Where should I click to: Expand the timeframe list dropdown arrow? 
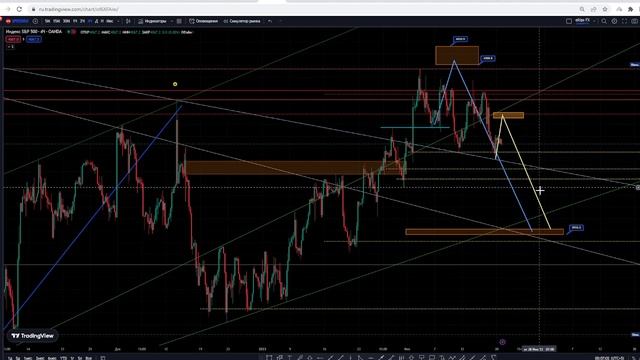pos(118,21)
